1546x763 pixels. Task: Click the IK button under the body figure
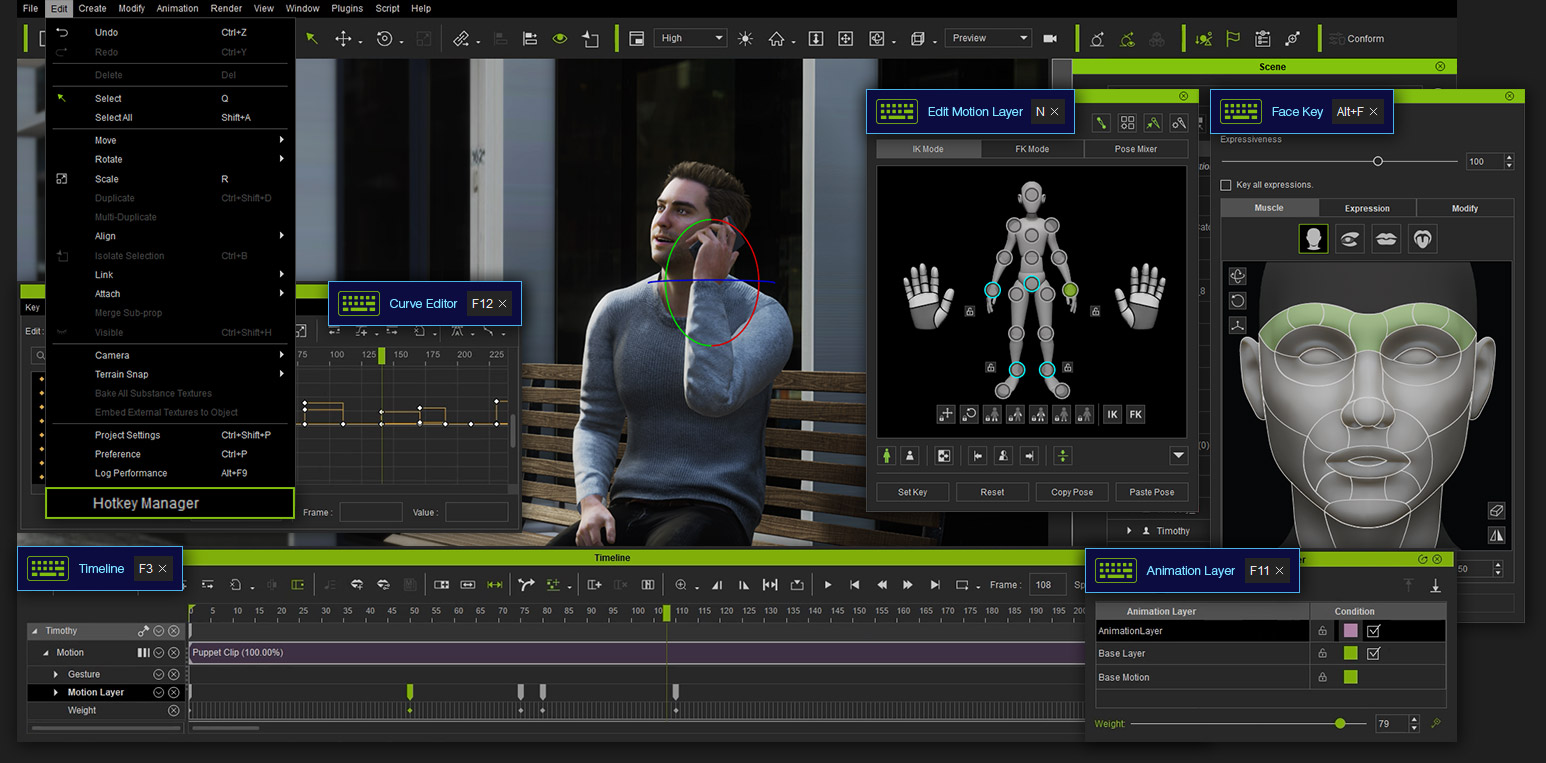click(1112, 414)
